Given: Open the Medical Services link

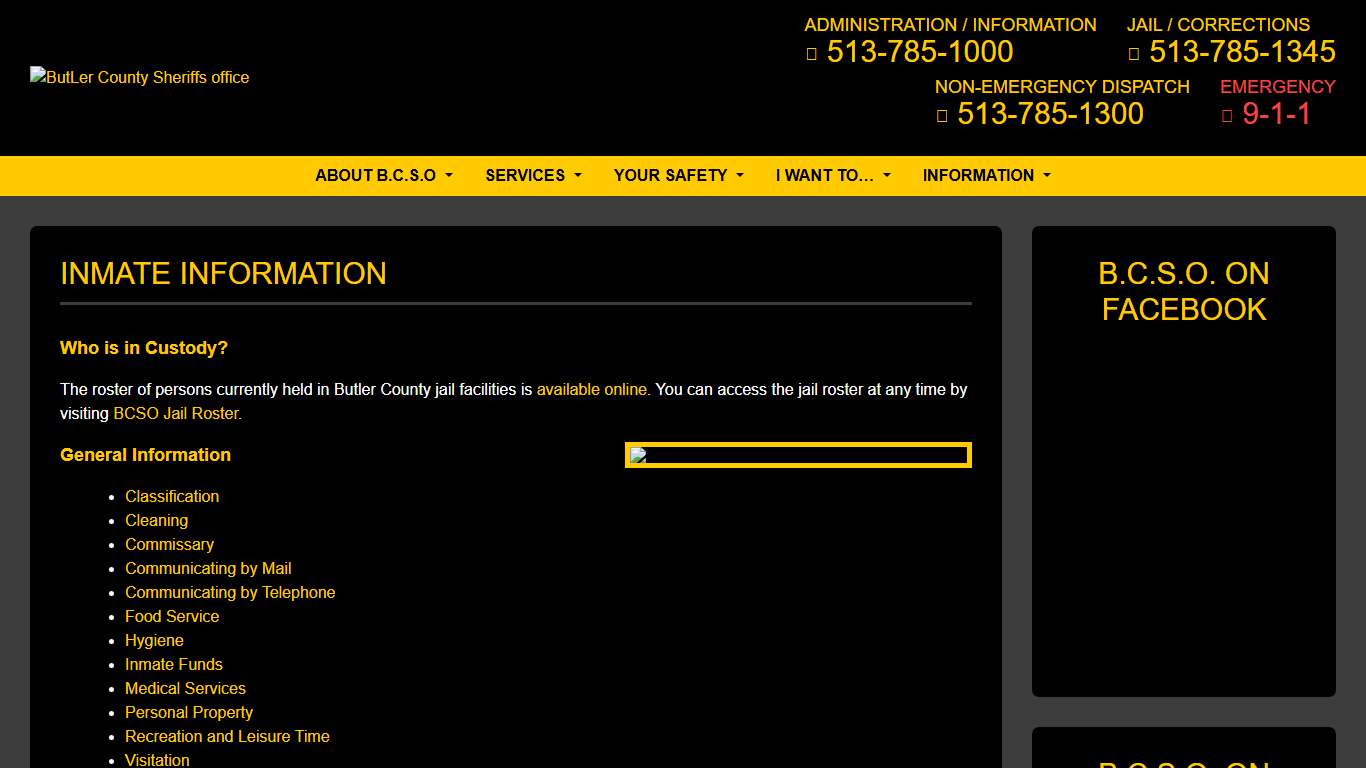Looking at the screenshot, I should coord(185,688).
